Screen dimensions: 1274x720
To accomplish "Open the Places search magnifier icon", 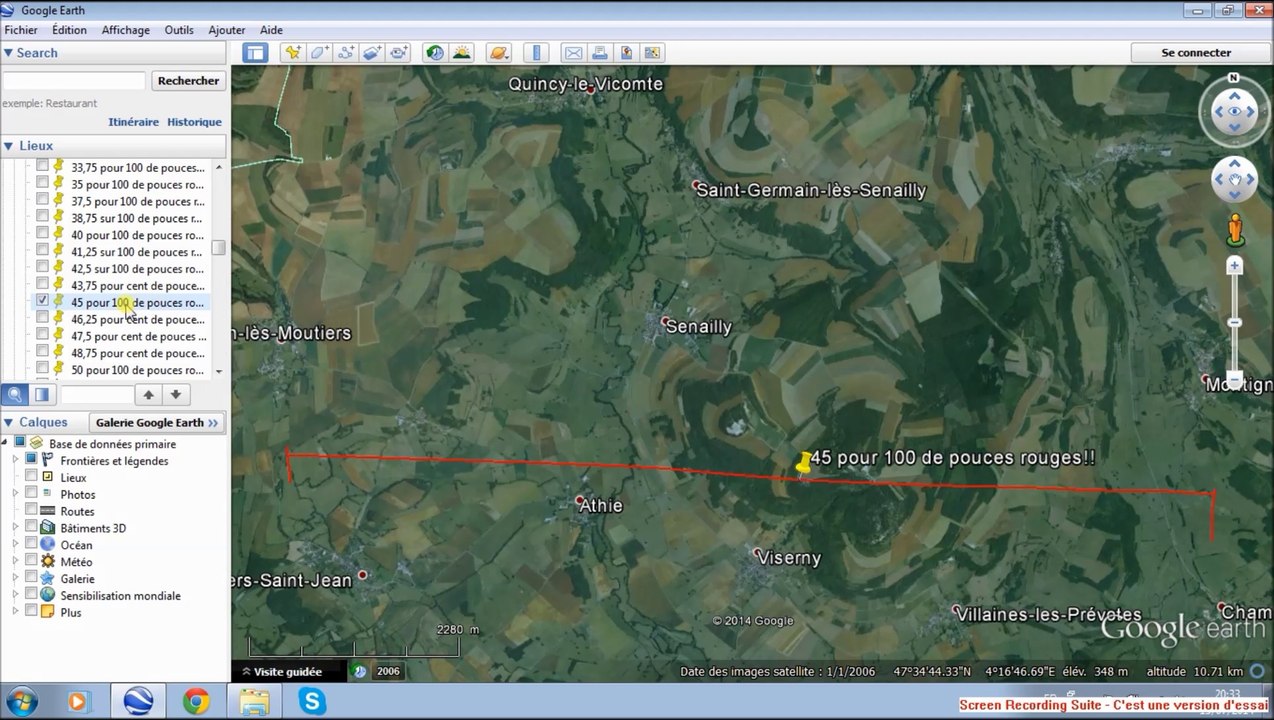I will point(14,395).
